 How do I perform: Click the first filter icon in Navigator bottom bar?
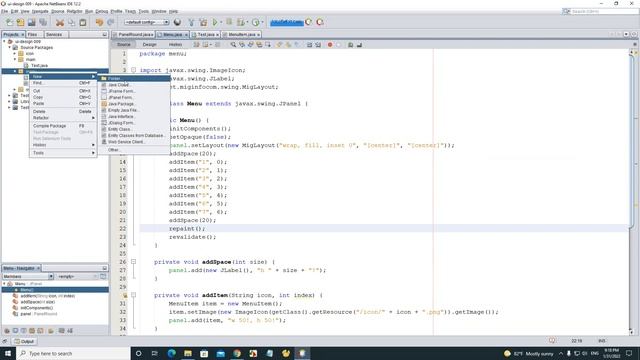[x=7, y=331]
